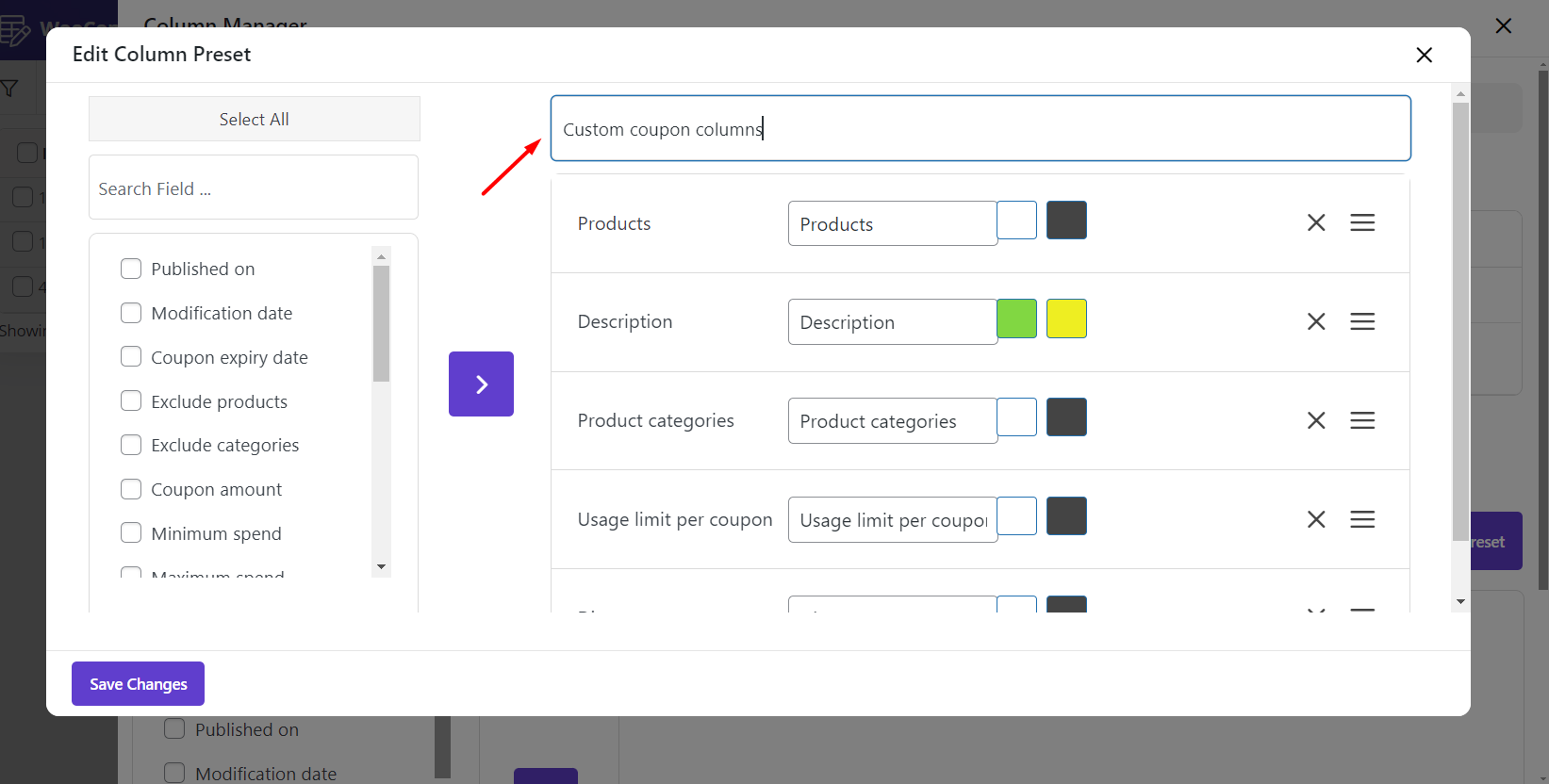This screenshot has width=1549, height=784.
Task: Check the Published on checkbox
Action: [131, 269]
